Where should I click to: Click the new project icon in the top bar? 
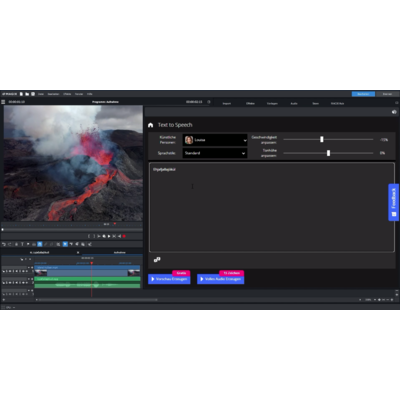point(21,94)
